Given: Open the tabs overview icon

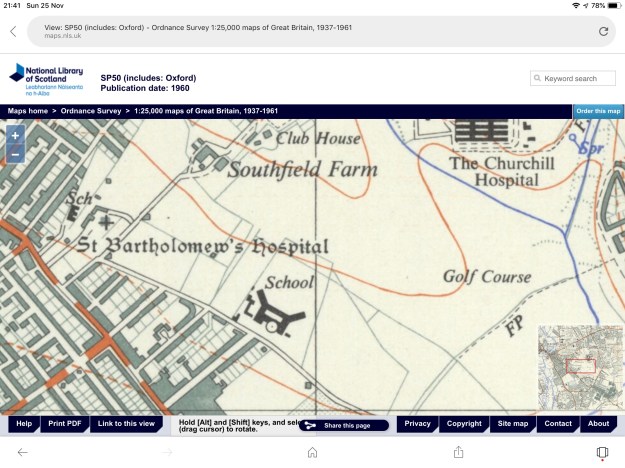Looking at the screenshot, I should (x=602, y=452).
